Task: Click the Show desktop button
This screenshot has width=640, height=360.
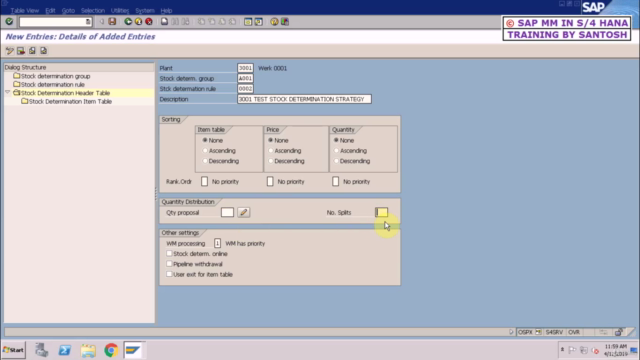Action: pos(634,350)
